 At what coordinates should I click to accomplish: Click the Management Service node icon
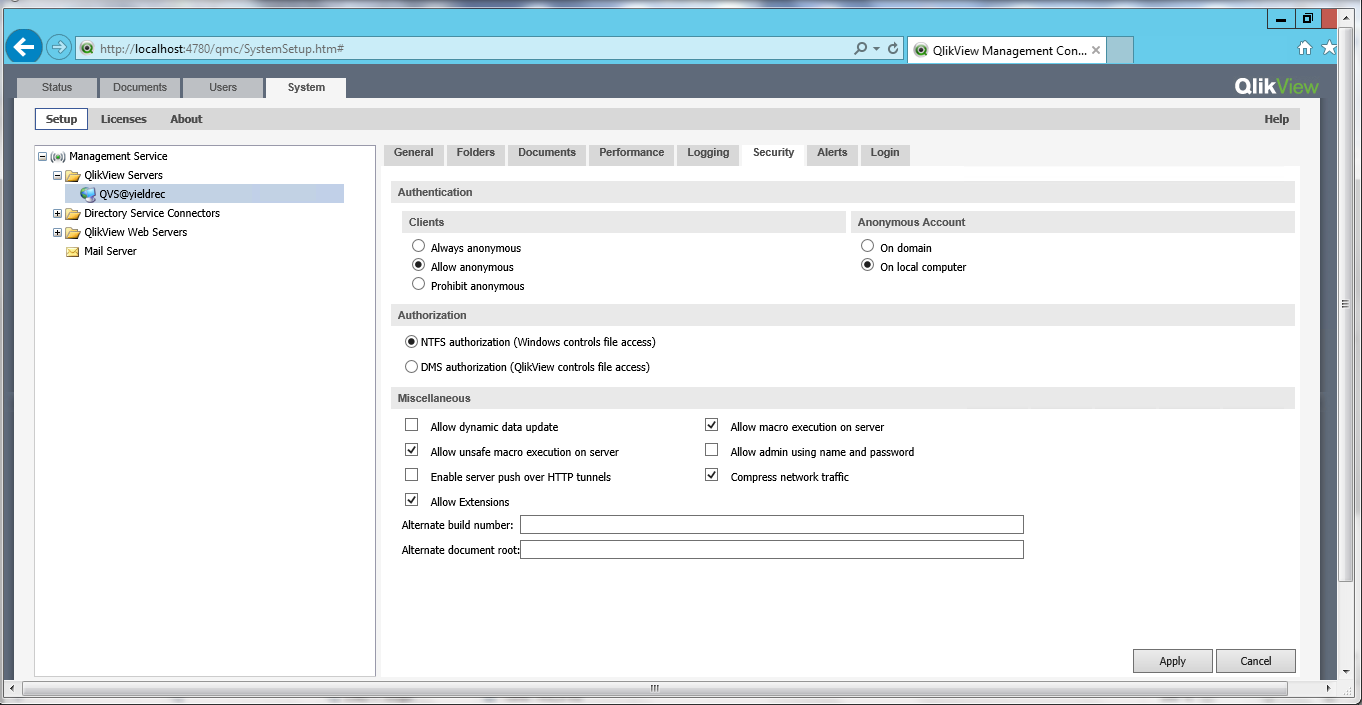(x=58, y=156)
